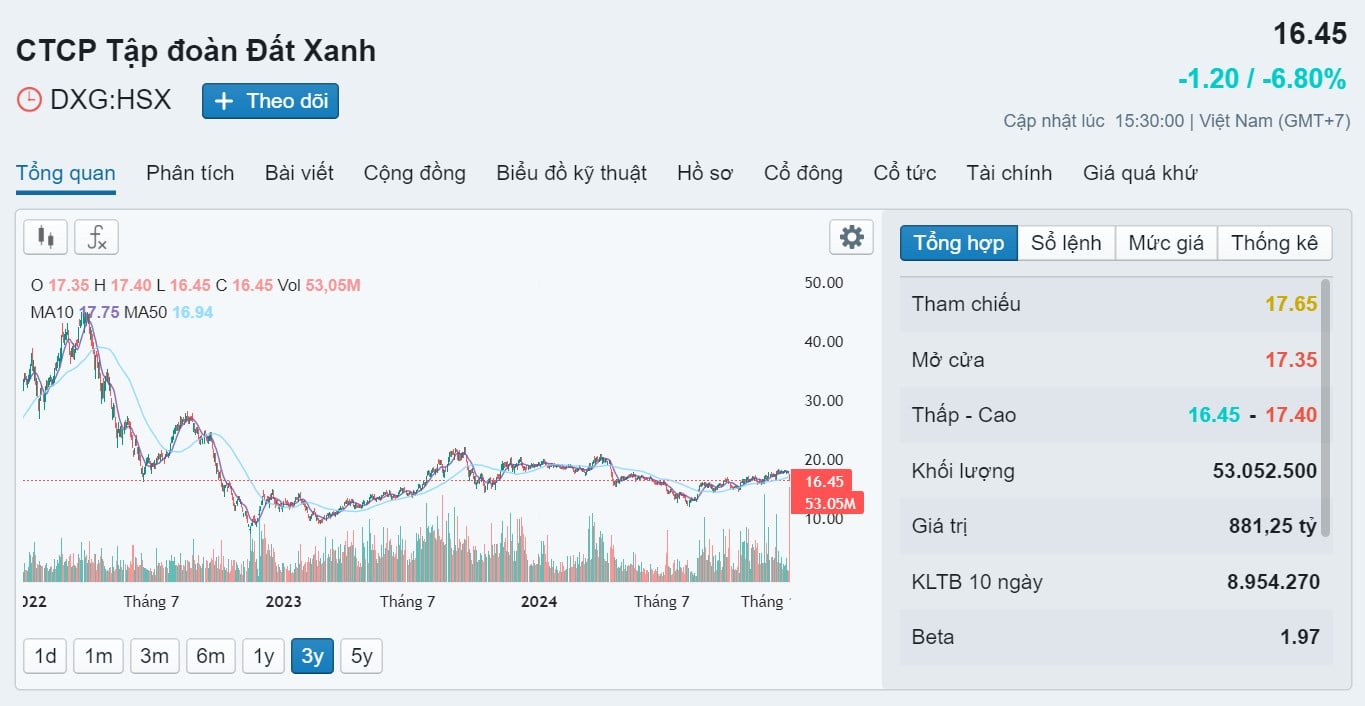Switch to the Tổng quan tab
Screen dimensions: 1365x706
coord(66,173)
